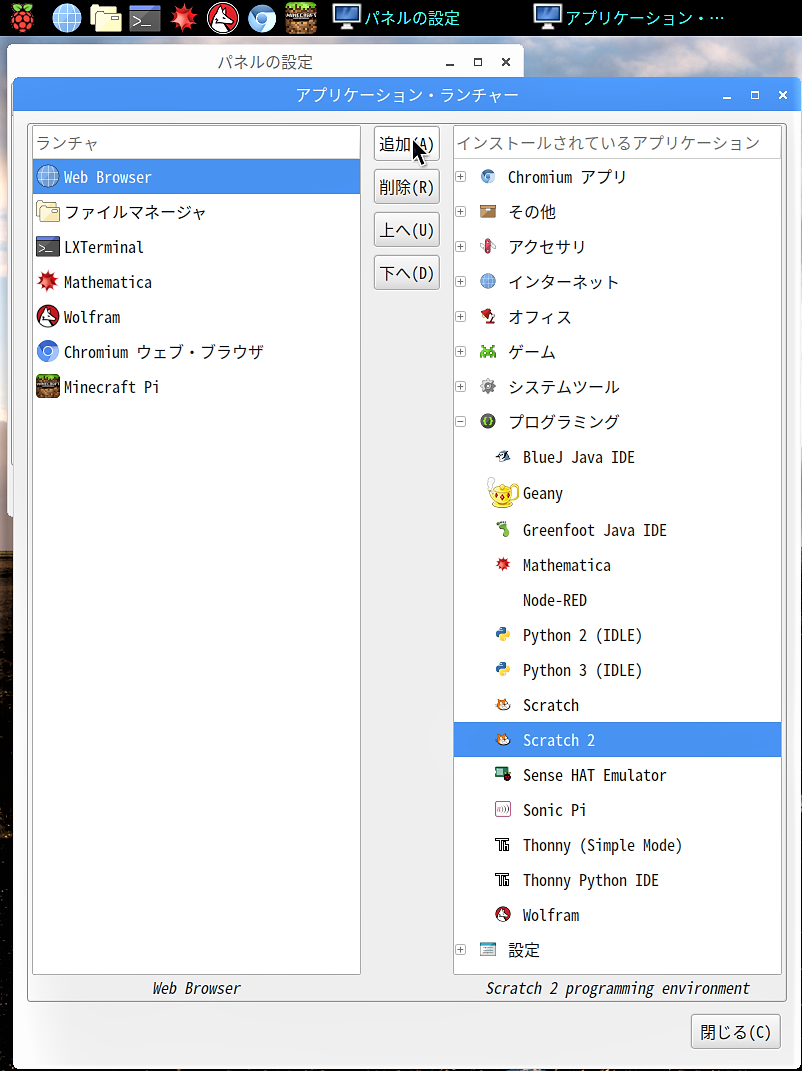Click the オフィス category icon
Image resolution: width=802 pixels, height=1071 pixels.
[488, 317]
